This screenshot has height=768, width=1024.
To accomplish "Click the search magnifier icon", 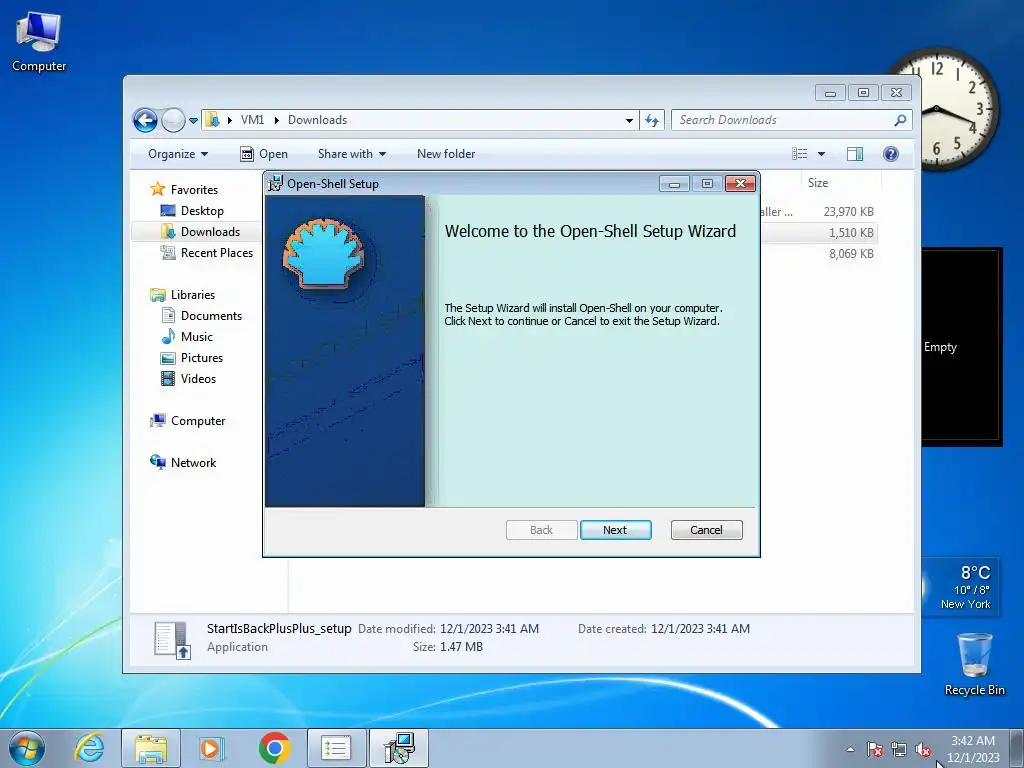I will [x=901, y=120].
